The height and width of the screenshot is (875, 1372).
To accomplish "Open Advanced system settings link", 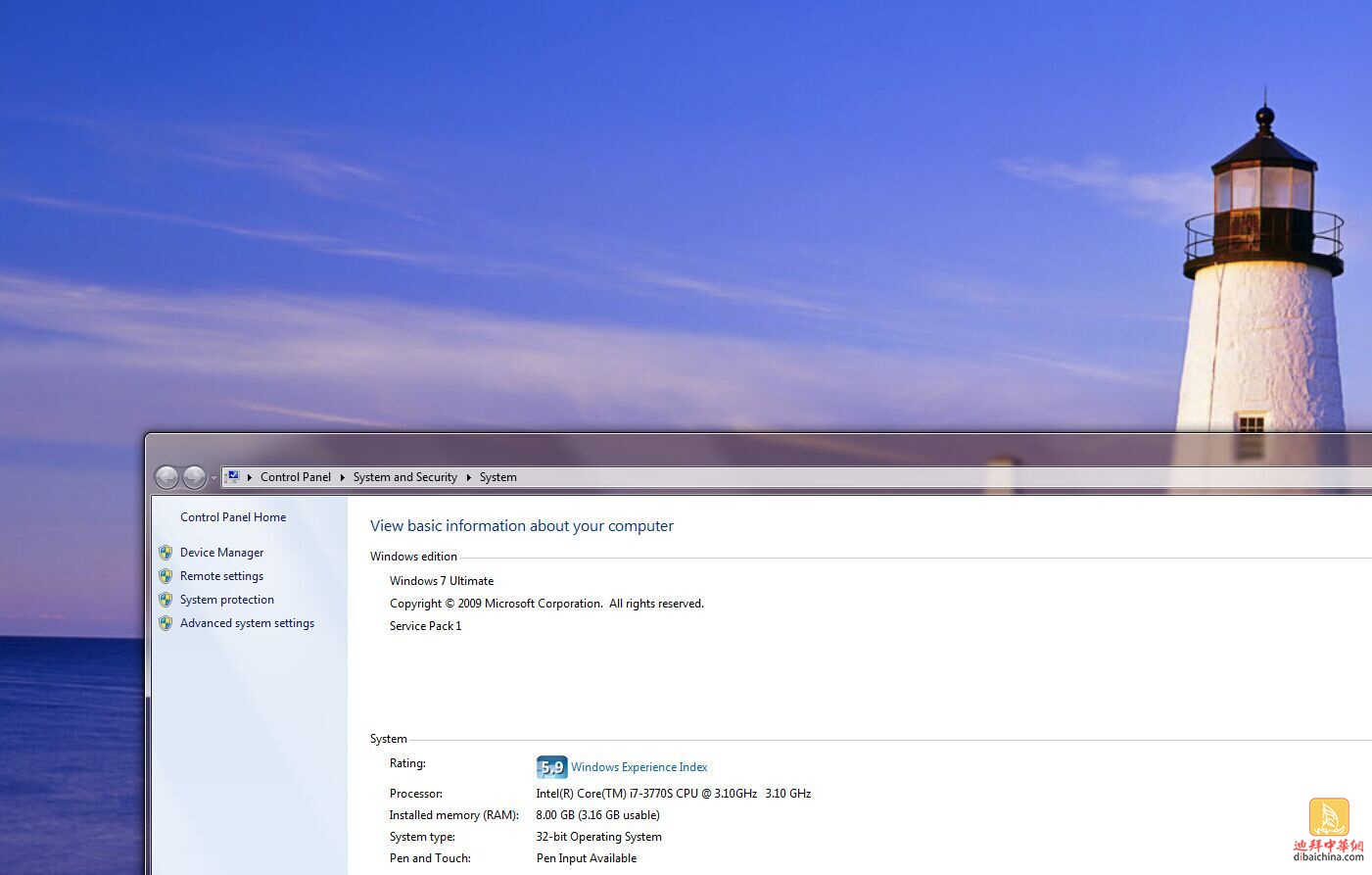I will [247, 623].
